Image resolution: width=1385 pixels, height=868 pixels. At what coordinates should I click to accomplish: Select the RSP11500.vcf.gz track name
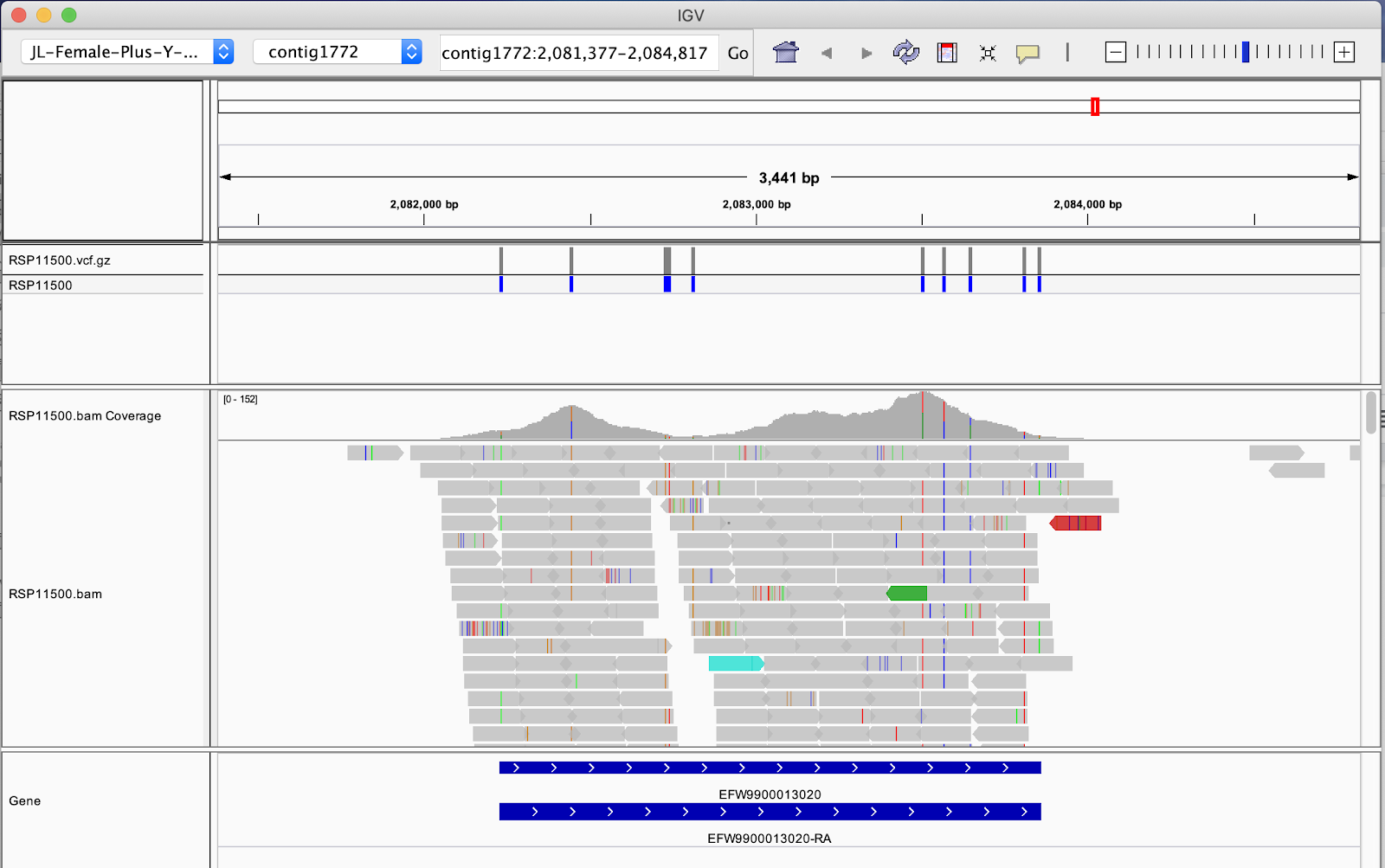(x=60, y=260)
